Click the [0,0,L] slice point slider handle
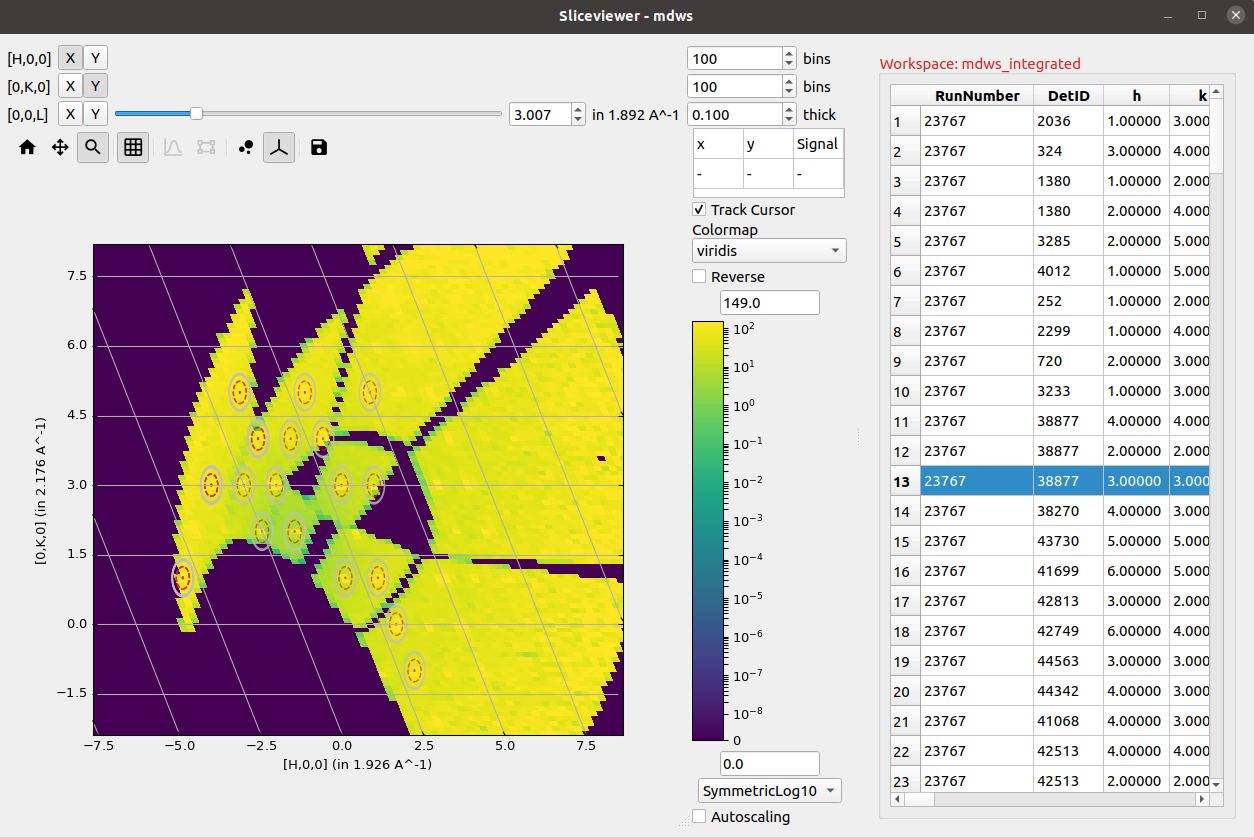Image resolution: width=1254 pixels, height=837 pixels. click(x=196, y=114)
